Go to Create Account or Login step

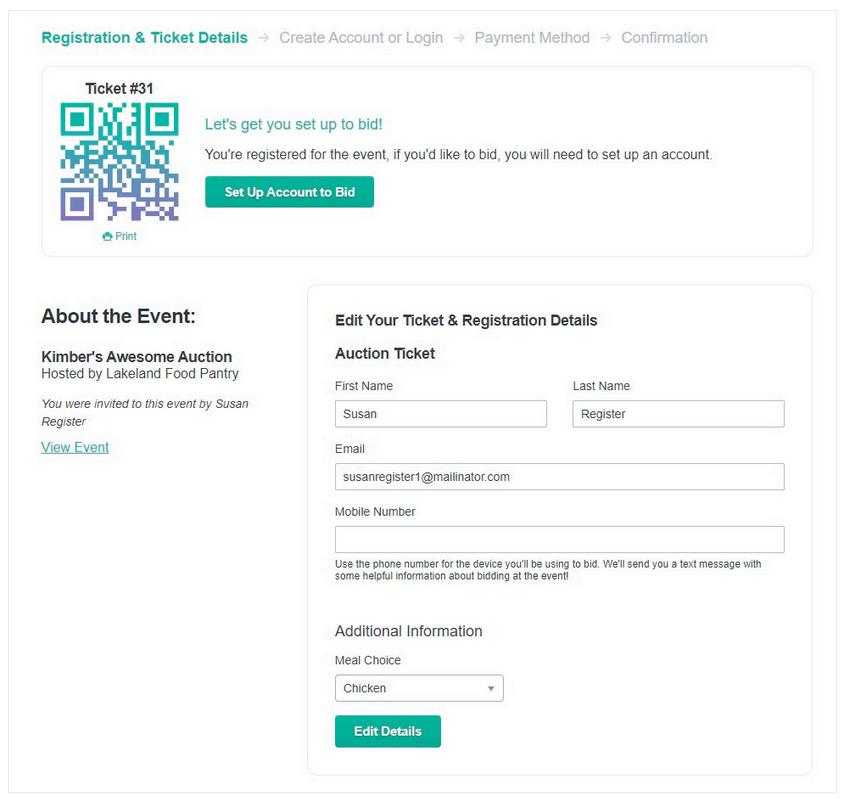tap(361, 38)
